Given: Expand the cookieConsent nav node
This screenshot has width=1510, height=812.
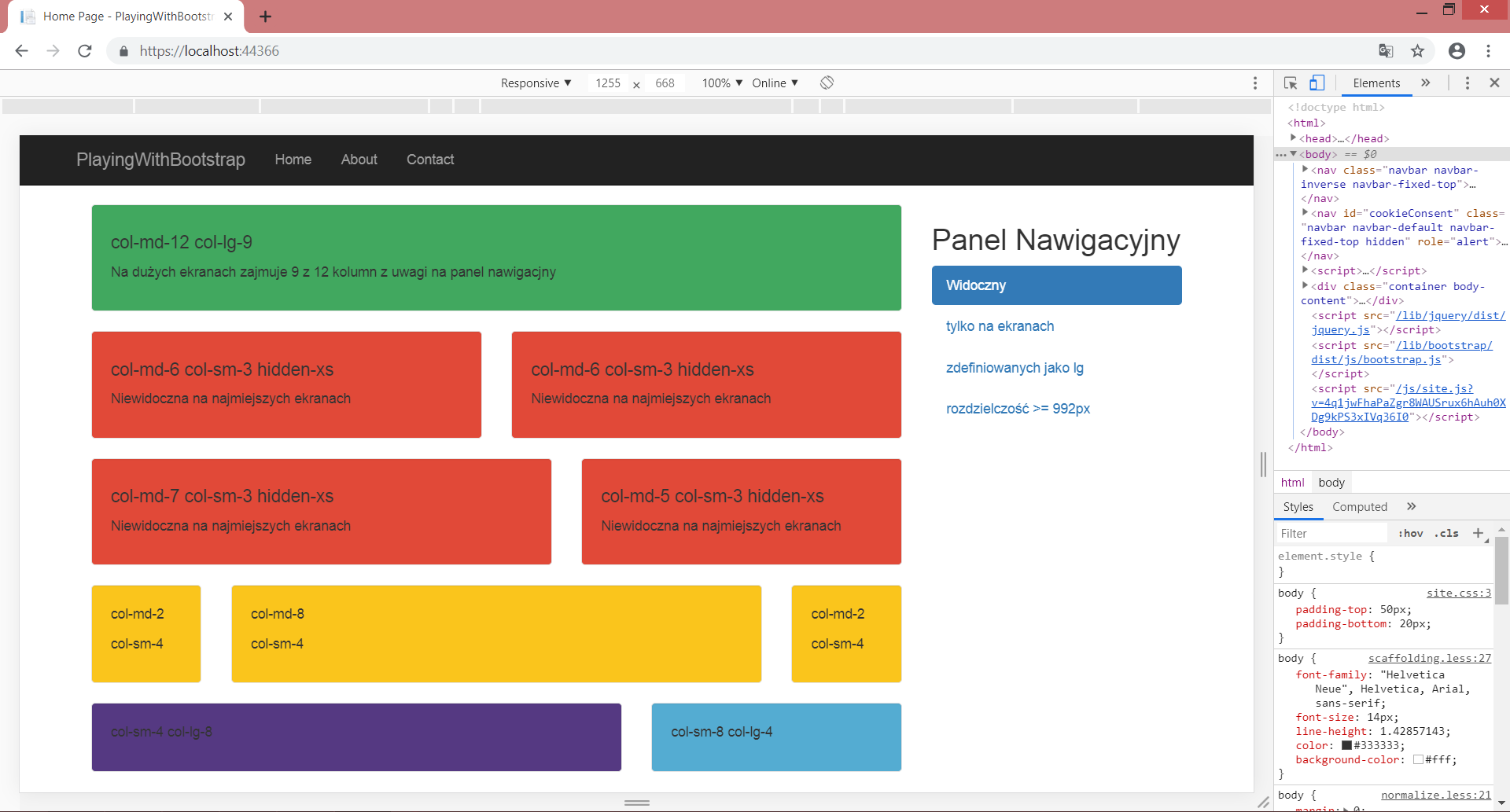Looking at the screenshot, I should [1305, 213].
